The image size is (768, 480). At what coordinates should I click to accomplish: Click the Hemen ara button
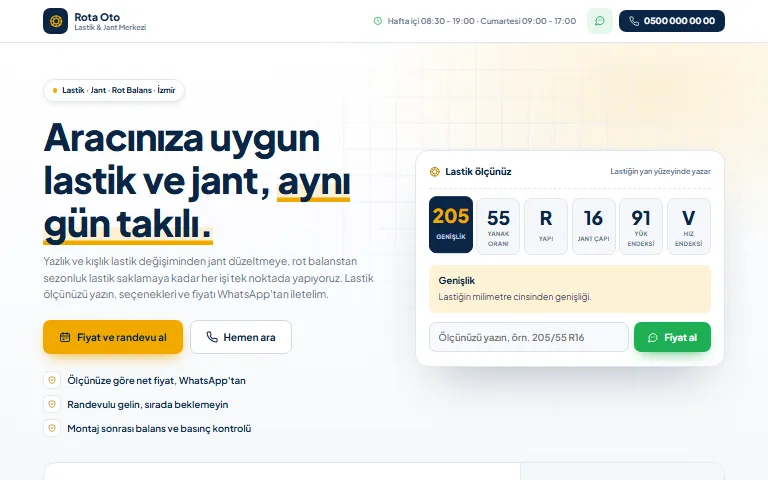[240, 337]
